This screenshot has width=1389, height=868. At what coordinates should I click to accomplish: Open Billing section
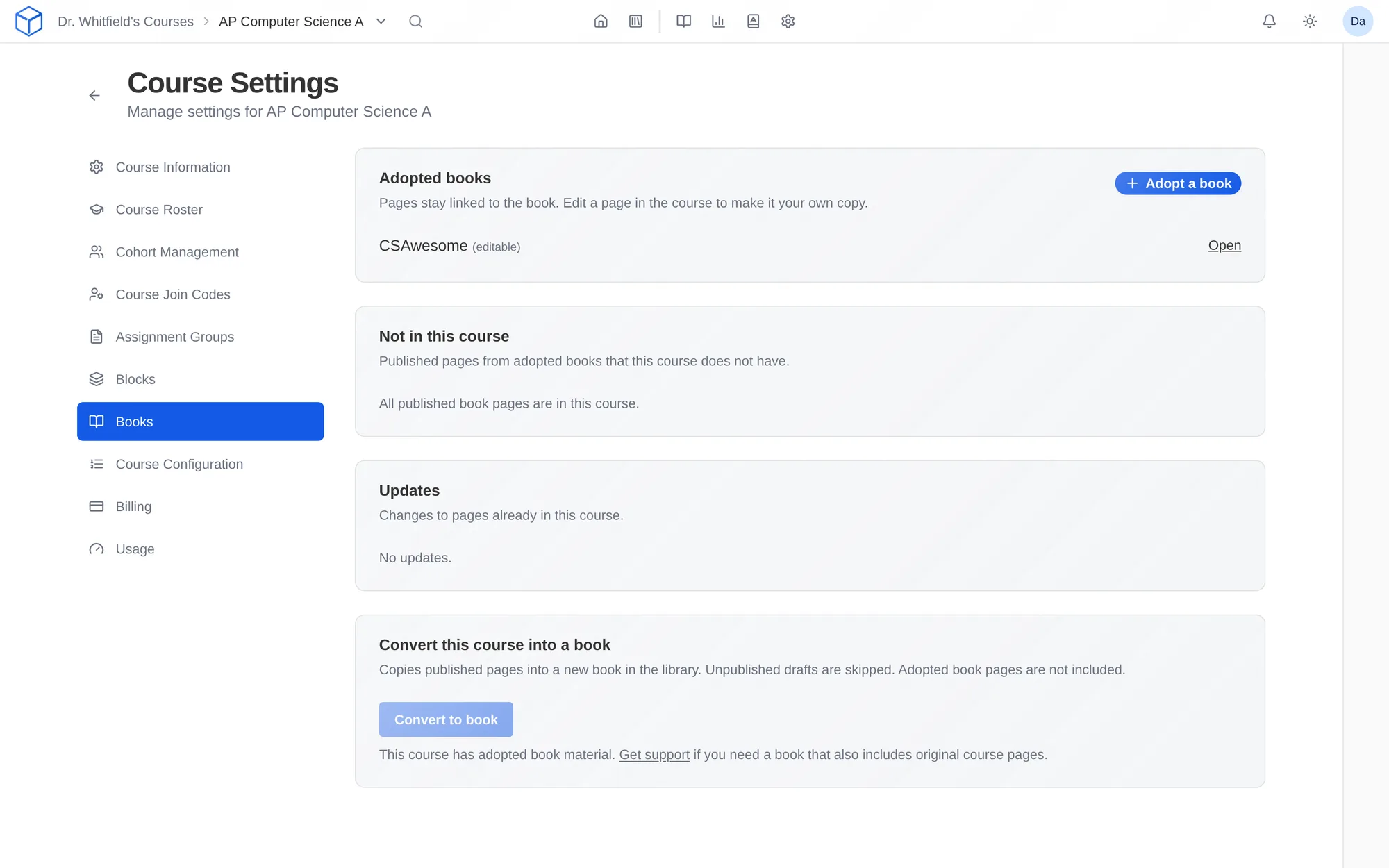click(201, 506)
